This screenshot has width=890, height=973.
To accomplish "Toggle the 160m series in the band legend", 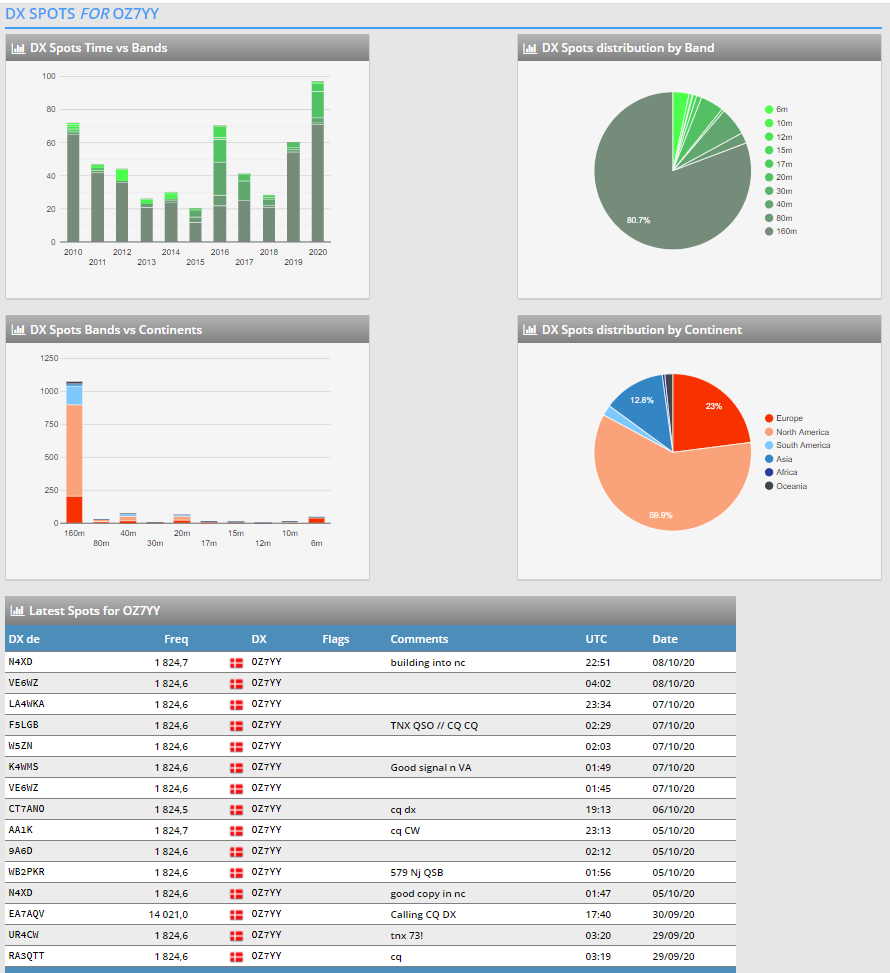I will 786,231.
